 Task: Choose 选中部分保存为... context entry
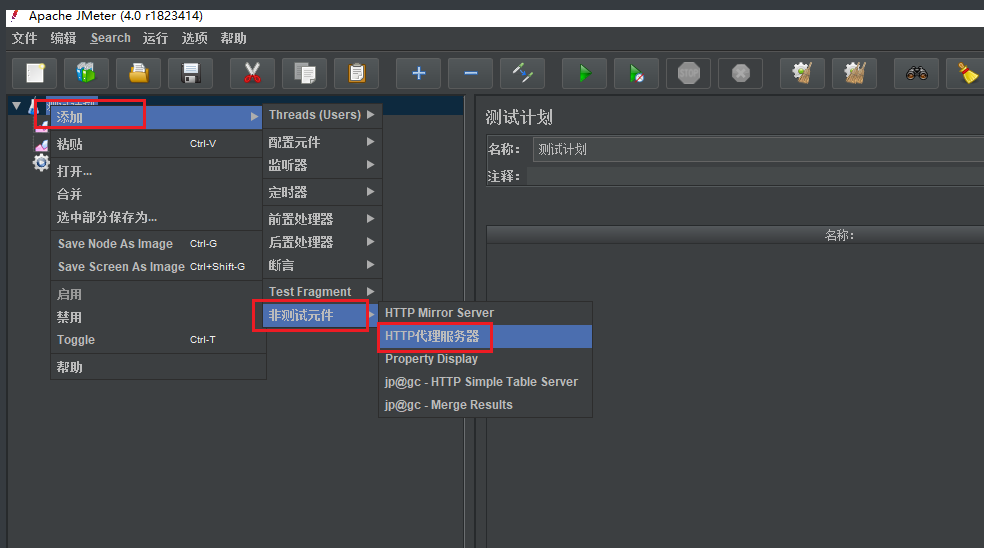click(158, 218)
